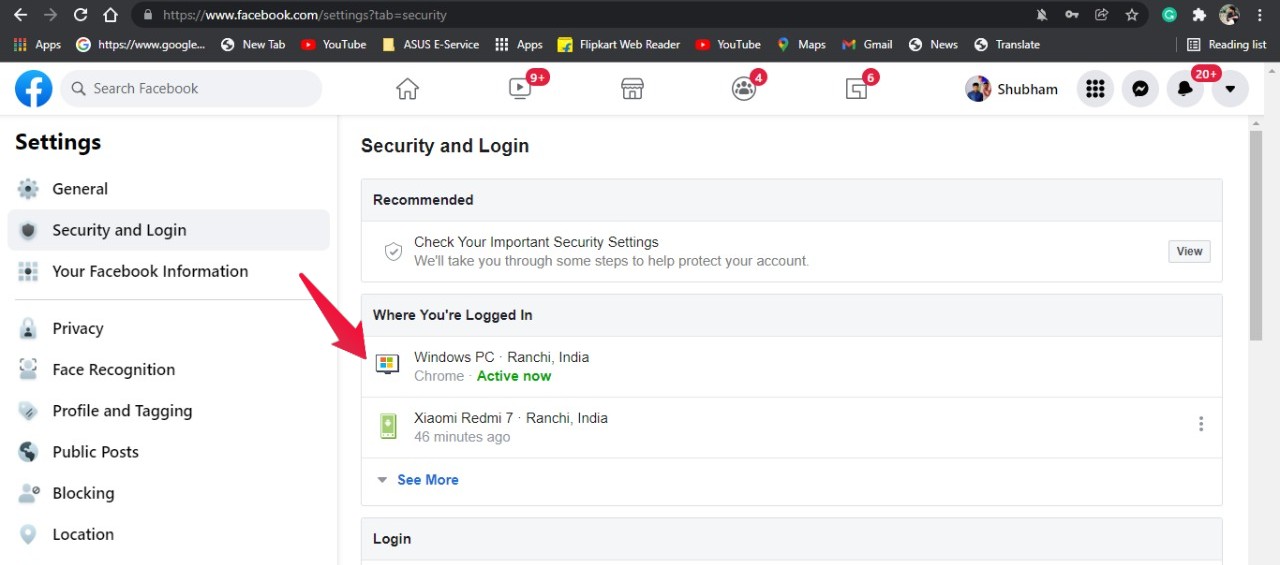Open Location settings
The height and width of the screenshot is (565, 1280).
point(168,534)
